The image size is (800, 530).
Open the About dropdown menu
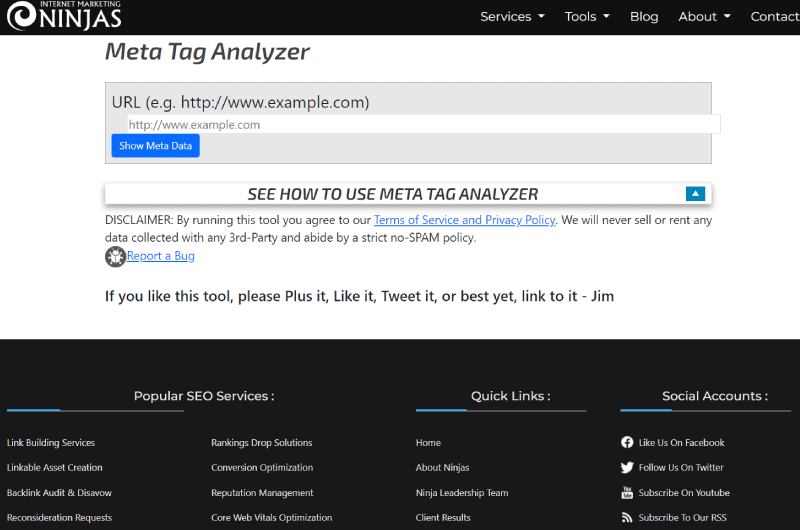pyautogui.click(x=704, y=17)
